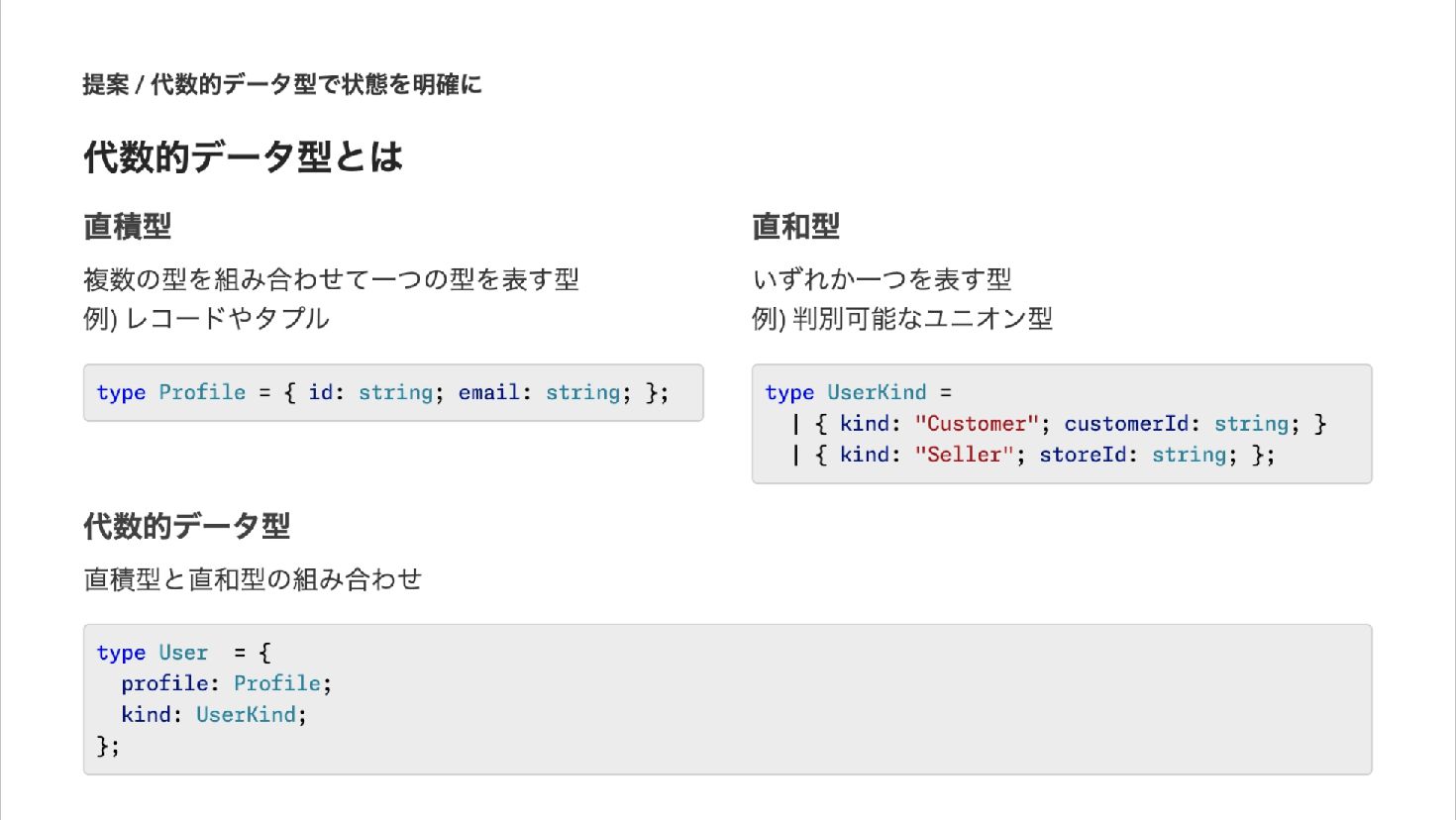This screenshot has height=820, width=1456.
Task: Click the description 複数の型を組み合わせて一つの型を表す型
Action: click(331, 279)
